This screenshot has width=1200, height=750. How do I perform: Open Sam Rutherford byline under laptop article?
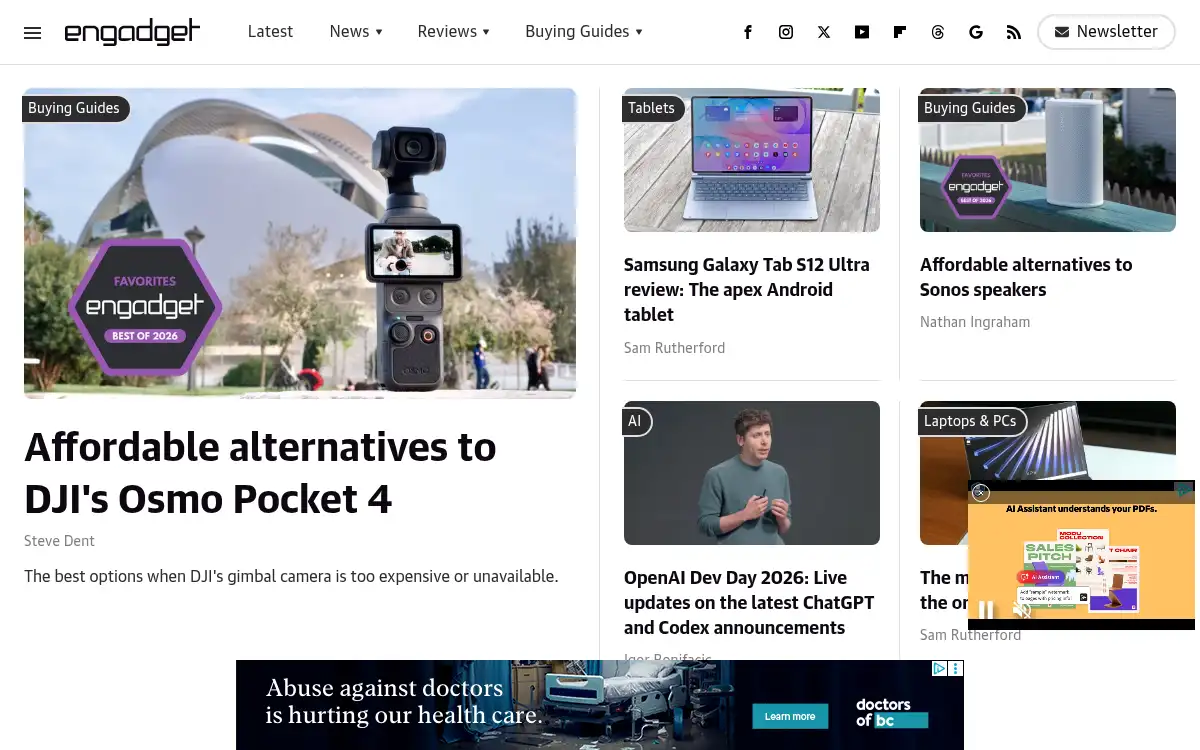pyautogui.click(x=971, y=635)
